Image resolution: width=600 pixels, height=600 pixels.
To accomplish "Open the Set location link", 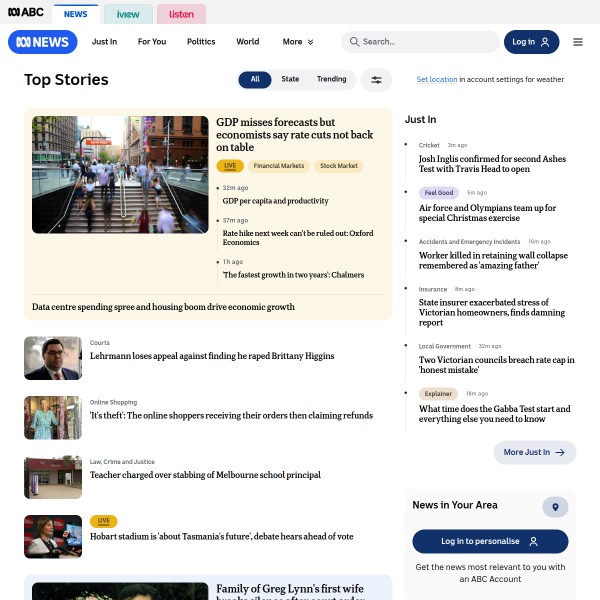I will coord(437,79).
